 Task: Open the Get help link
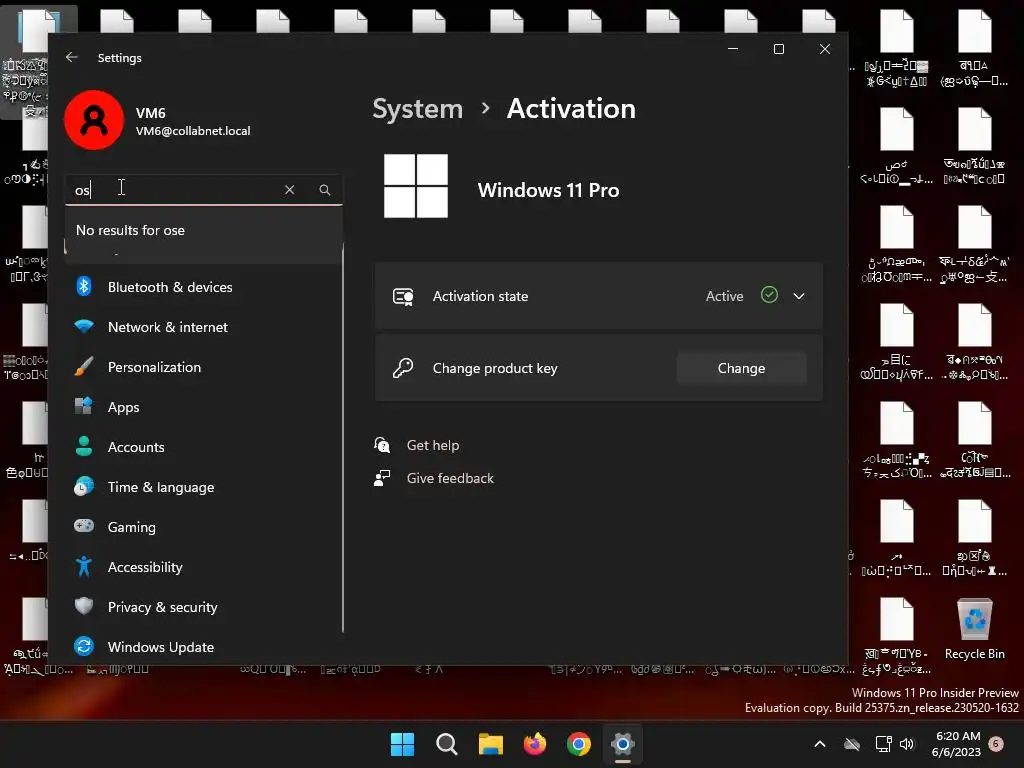coord(432,445)
